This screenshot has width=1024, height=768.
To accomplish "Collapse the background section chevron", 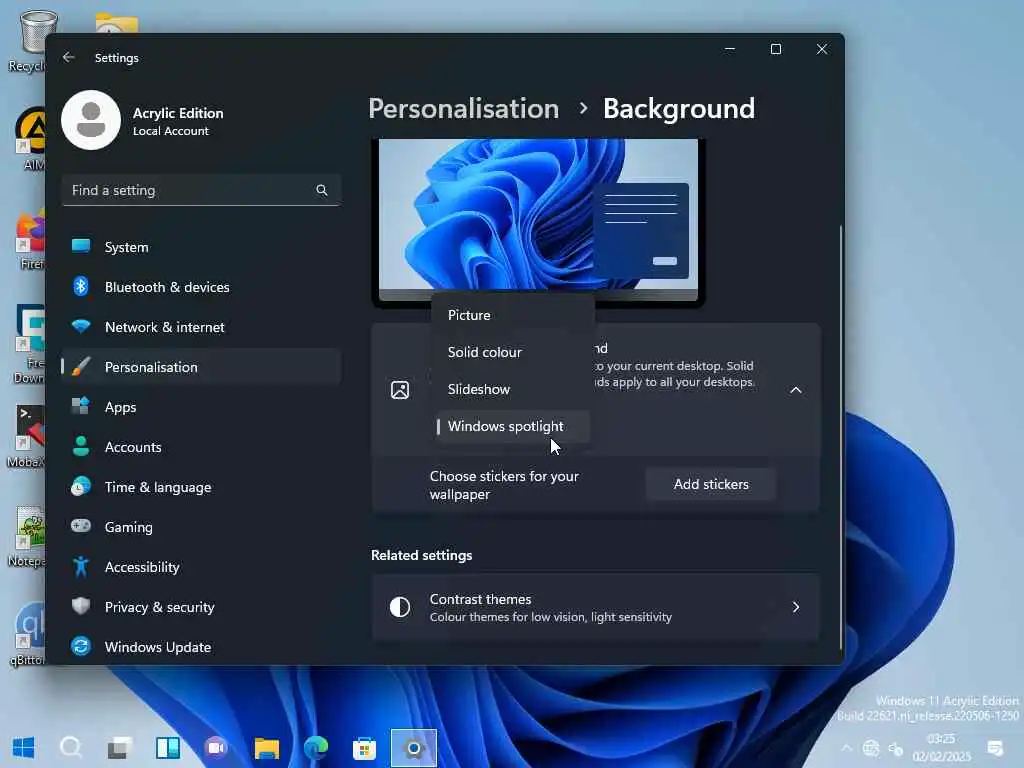I will click(795, 390).
